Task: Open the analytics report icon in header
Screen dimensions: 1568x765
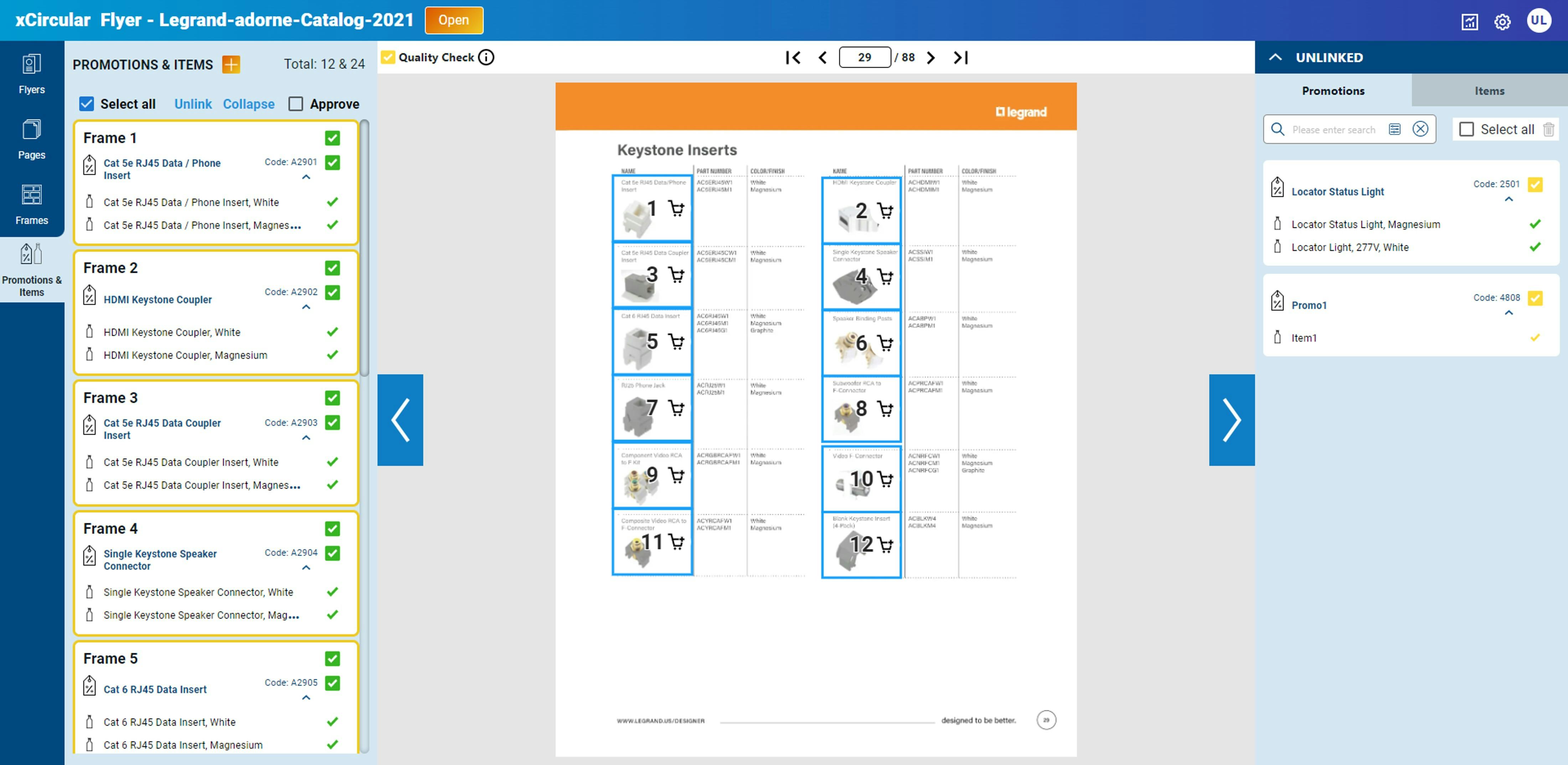Action: pos(1469,22)
